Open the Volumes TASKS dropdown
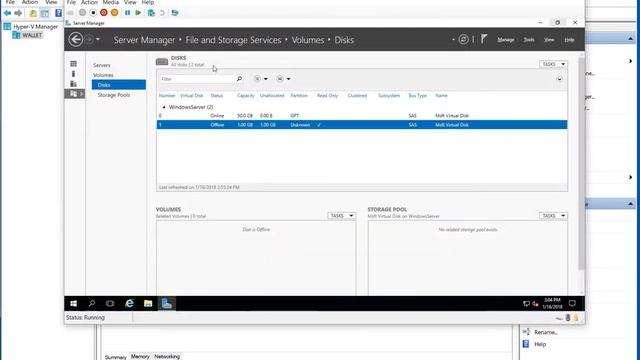 [342, 216]
